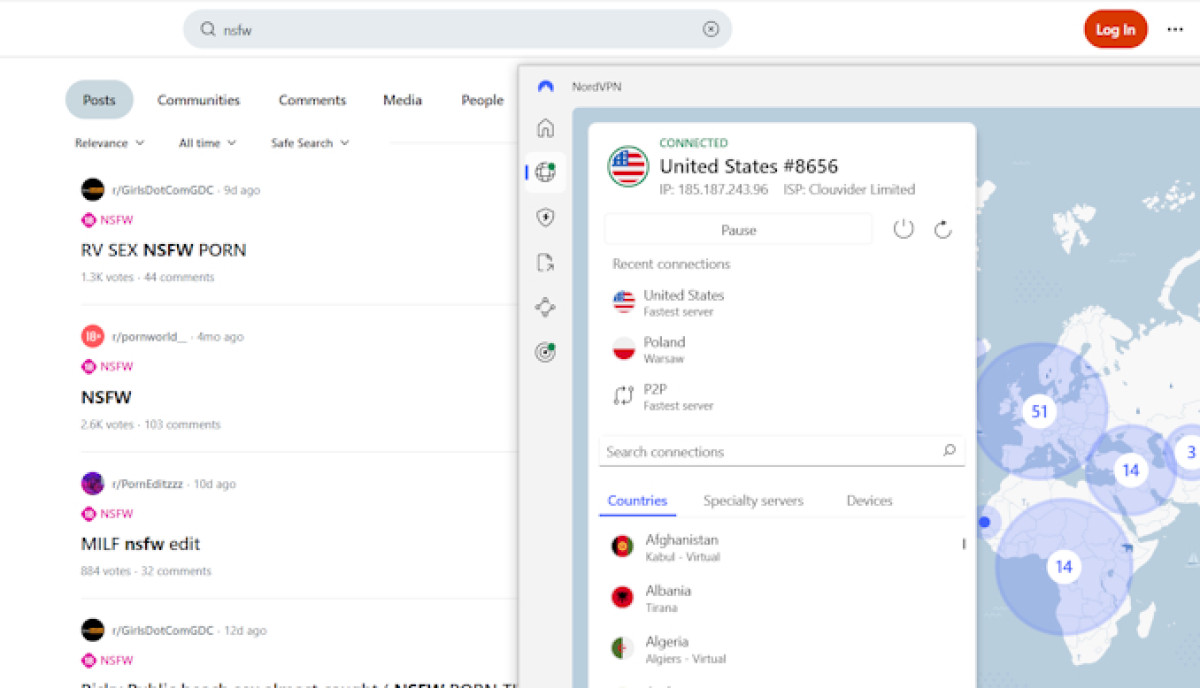
Task: Open the Threat Protection shield icon
Action: (545, 217)
